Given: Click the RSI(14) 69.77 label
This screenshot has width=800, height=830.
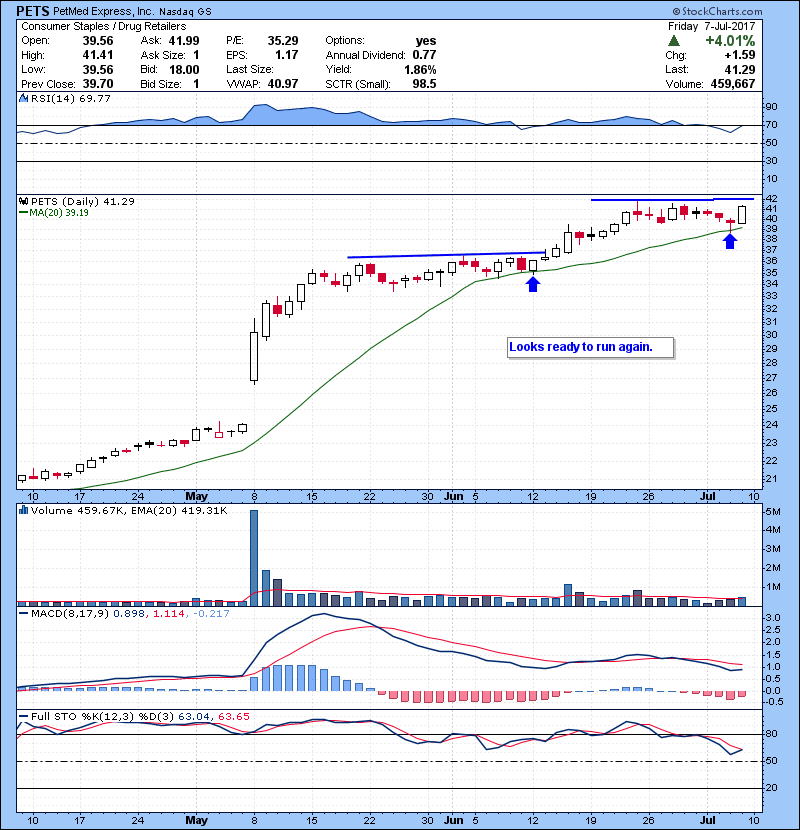Looking at the screenshot, I should 70,98.
